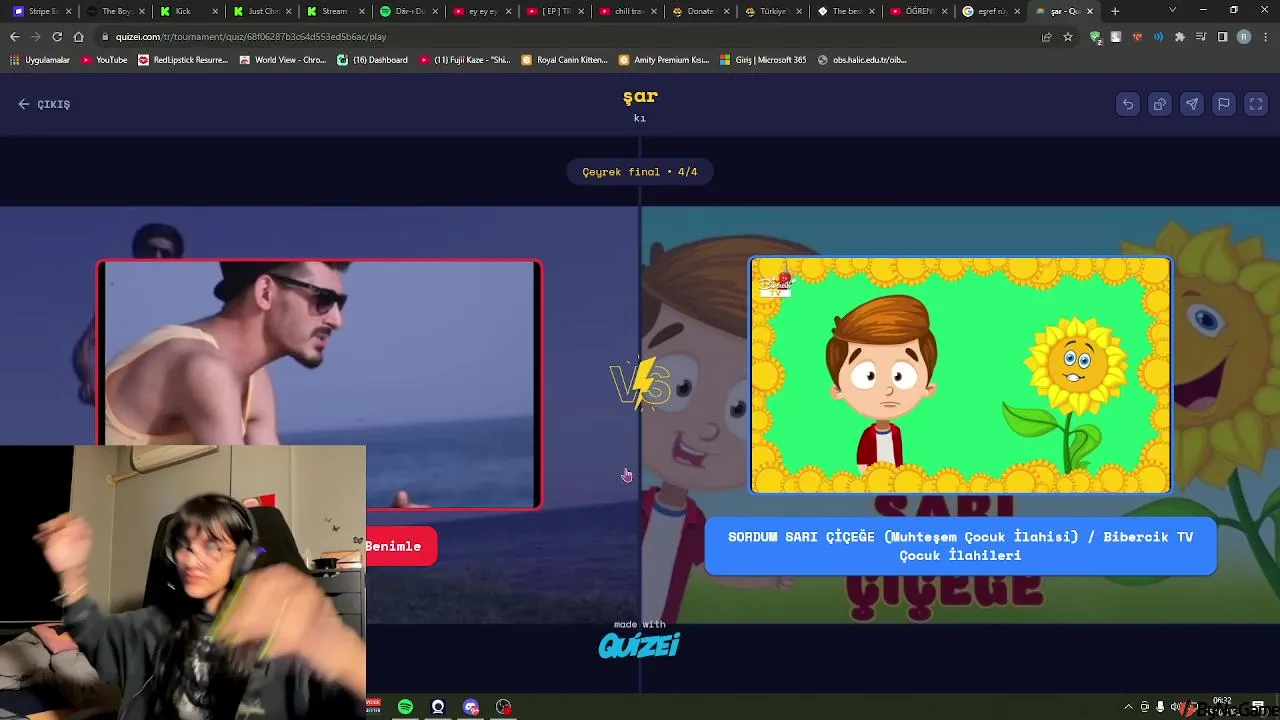Select the SORDUM SARI ÇİÇEĞE answer button
This screenshot has height=720, width=1280.
pyautogui.click(x=960, y=546)
